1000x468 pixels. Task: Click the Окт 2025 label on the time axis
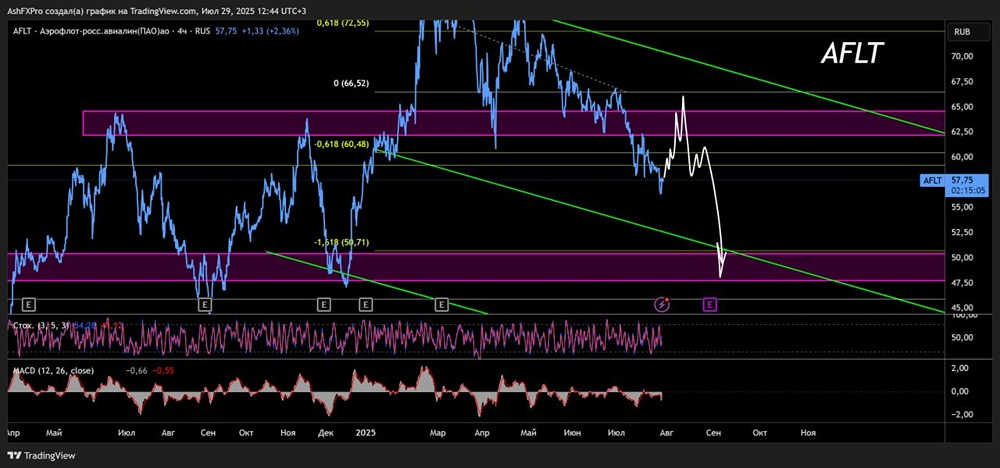coord(759,433)
